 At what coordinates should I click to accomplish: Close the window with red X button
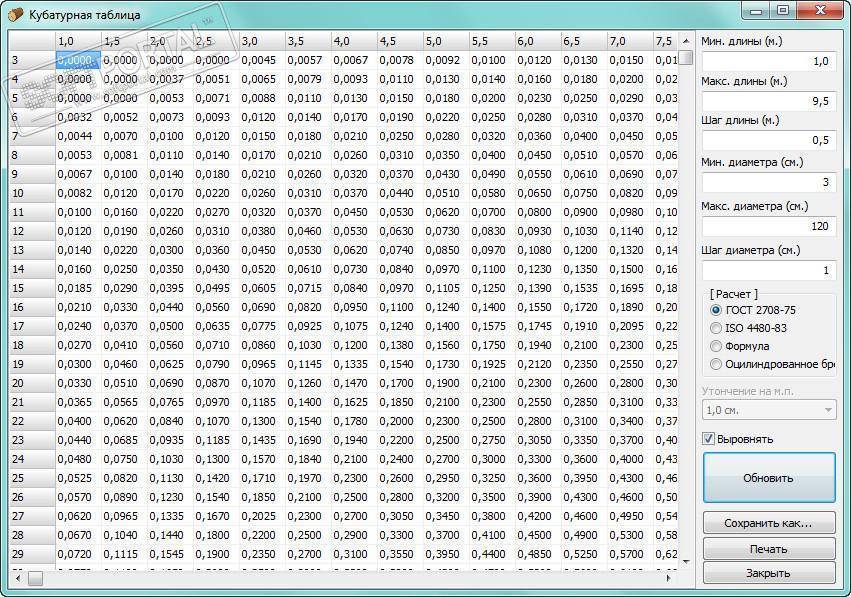(821, 11)
